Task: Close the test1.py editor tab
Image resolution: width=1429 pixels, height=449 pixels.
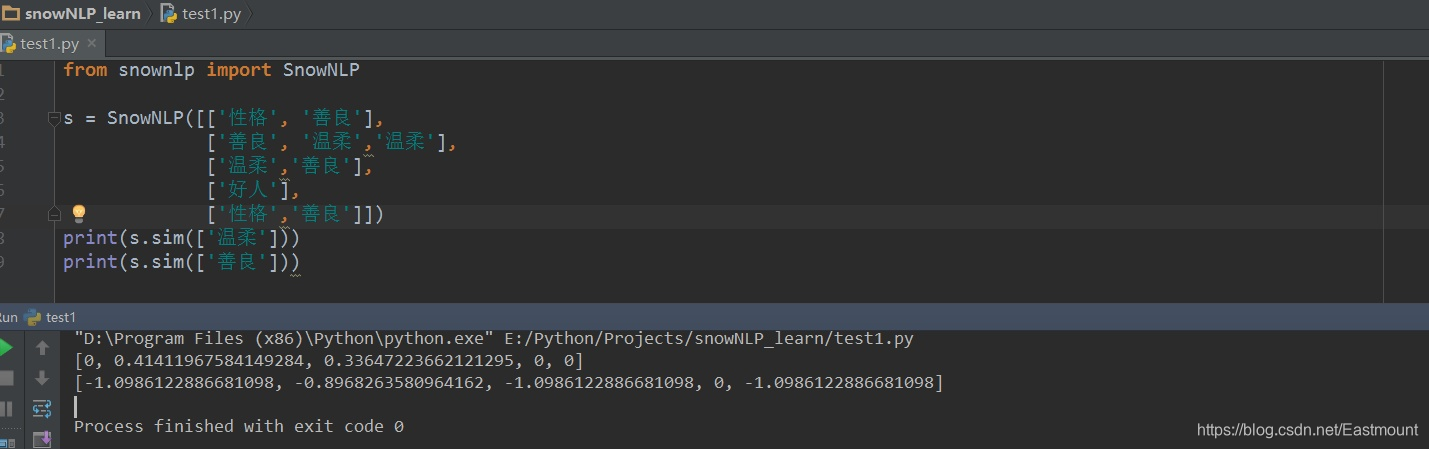Action: [91, 44]
